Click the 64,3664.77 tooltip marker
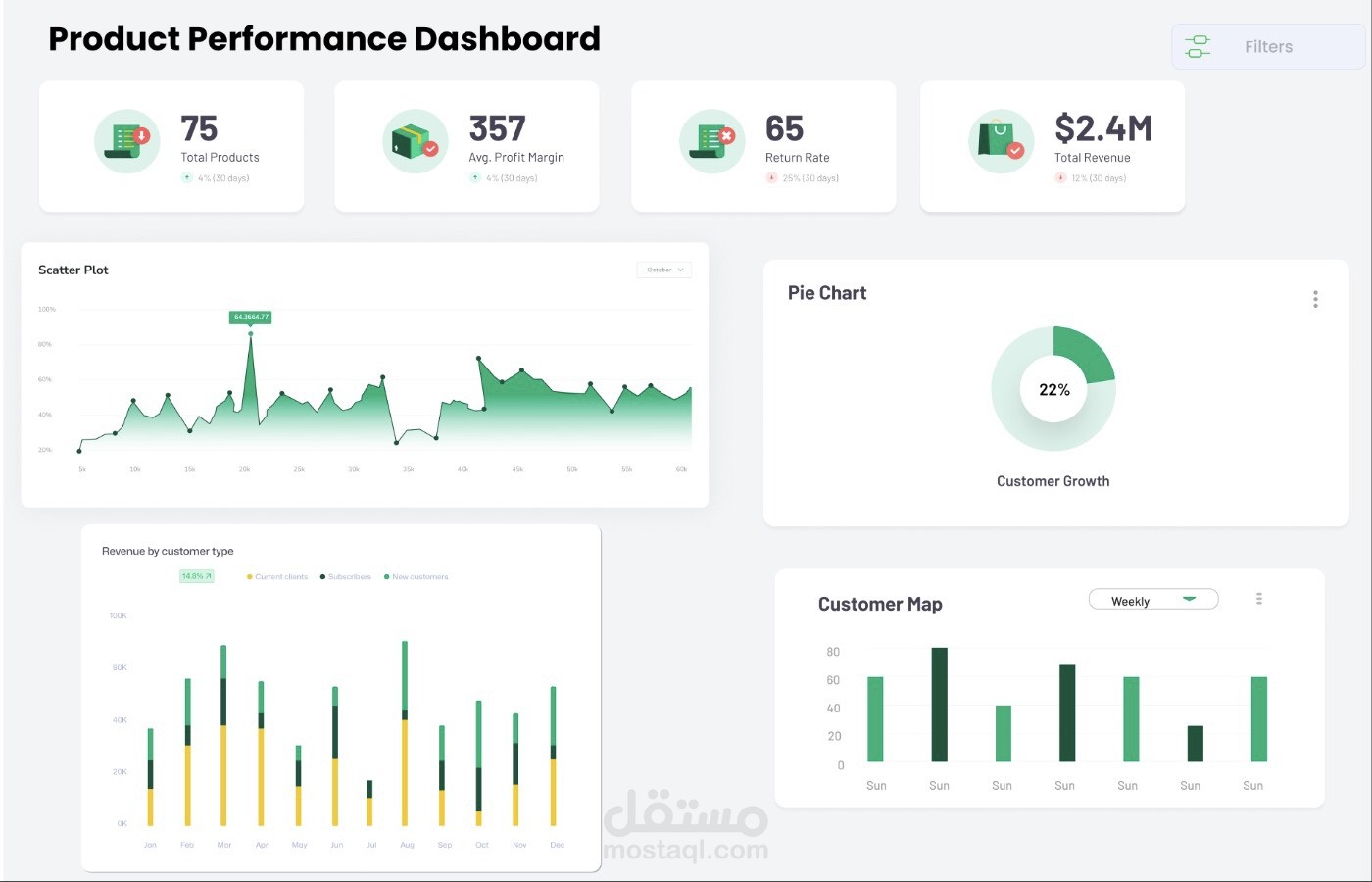Screen dimensions: 1372x882 (x=251, y=317)
